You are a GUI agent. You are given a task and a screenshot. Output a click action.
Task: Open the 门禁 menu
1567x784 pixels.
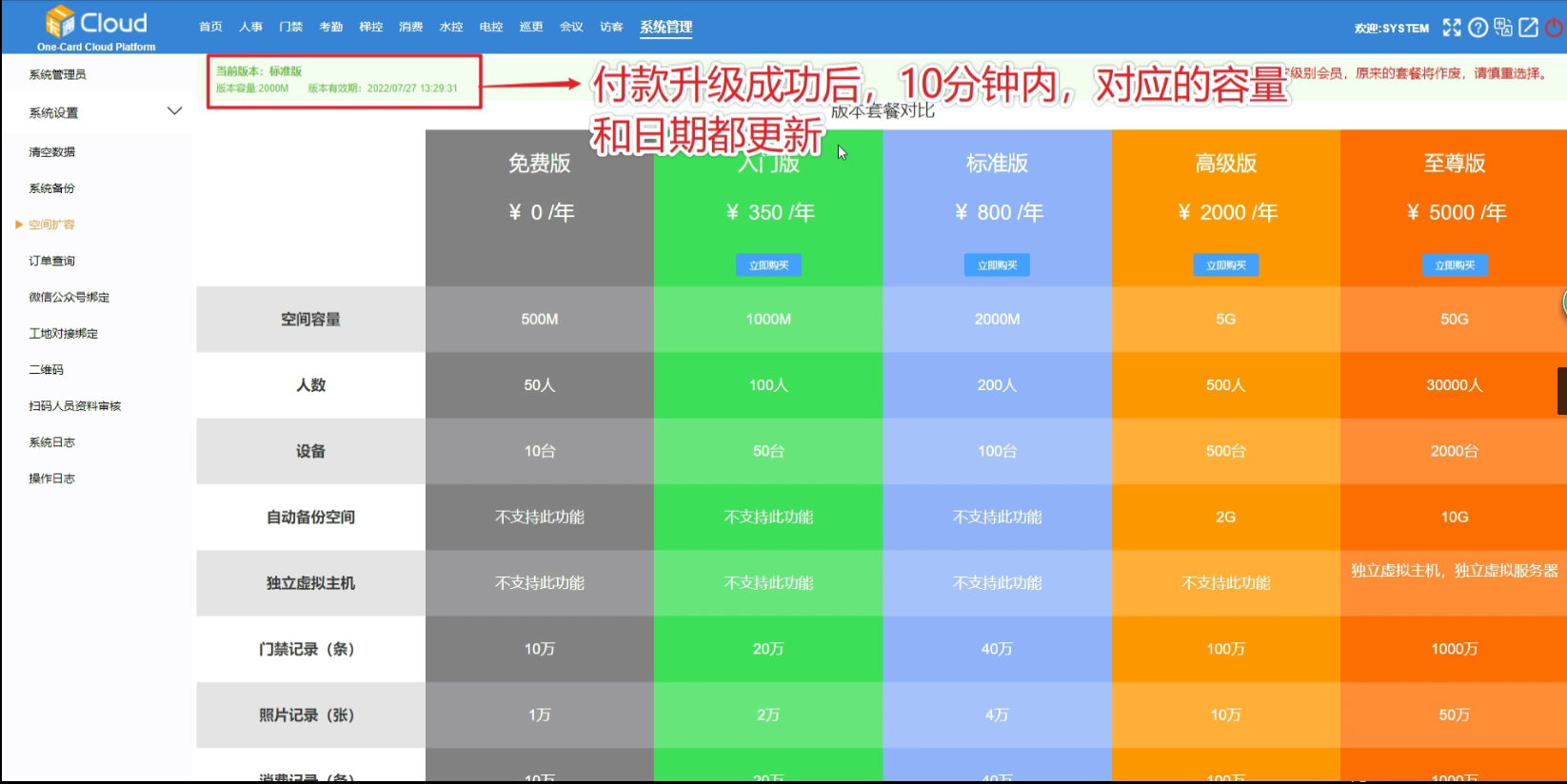[x=290, y=27]
